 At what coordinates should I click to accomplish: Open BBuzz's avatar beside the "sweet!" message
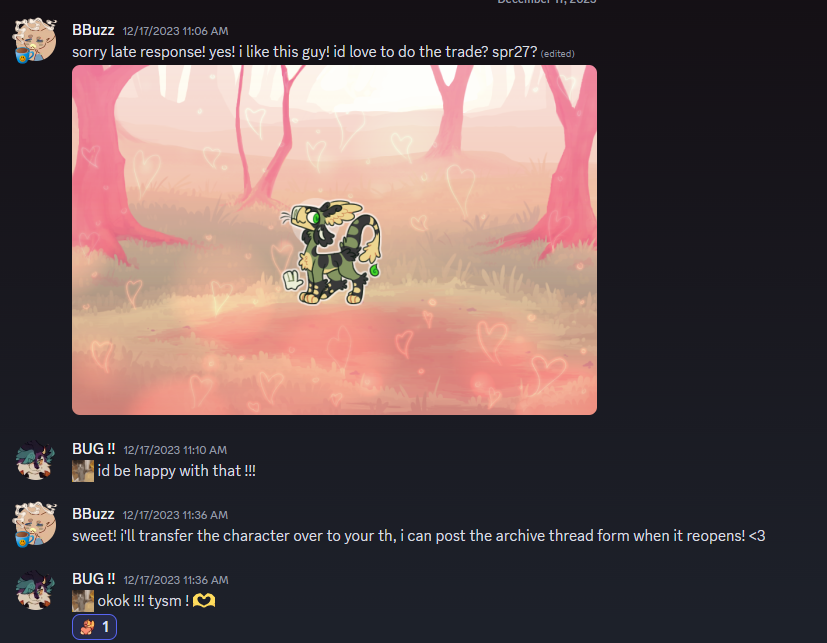35,524
